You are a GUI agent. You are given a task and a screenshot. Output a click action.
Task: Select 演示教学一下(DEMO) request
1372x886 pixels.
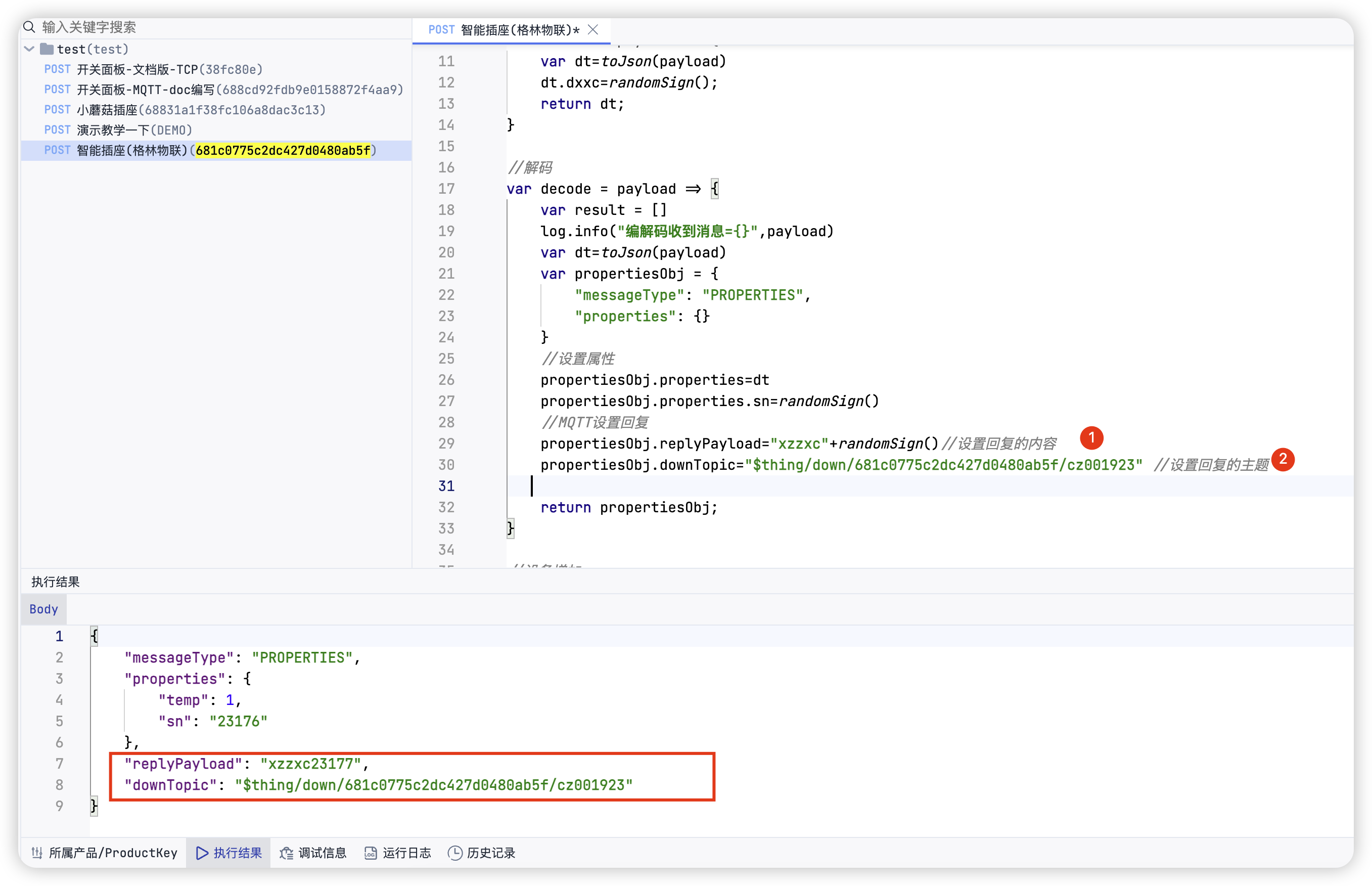click(x=134, y=130)
